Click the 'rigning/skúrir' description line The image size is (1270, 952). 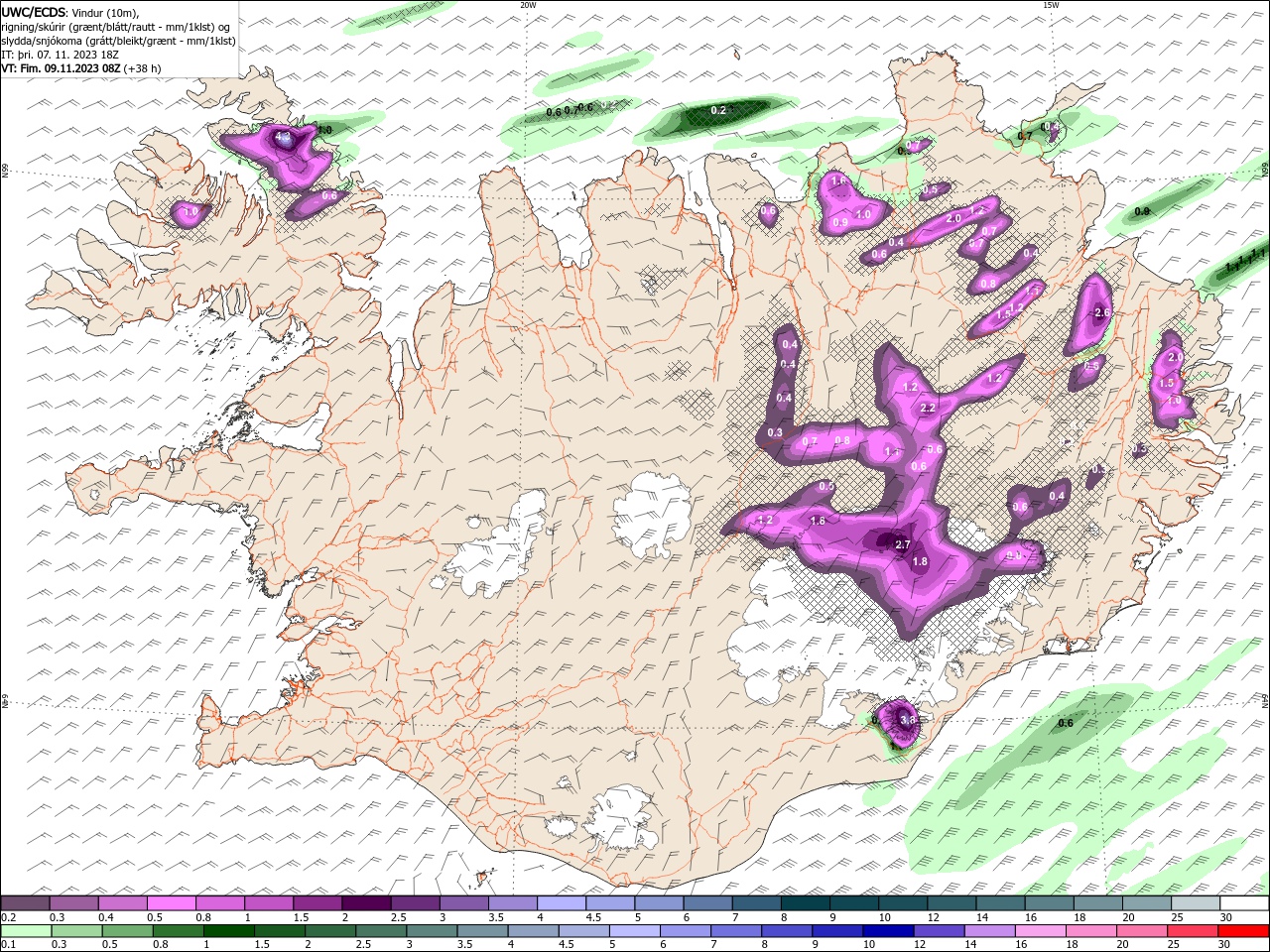click(x=116, y=27)
